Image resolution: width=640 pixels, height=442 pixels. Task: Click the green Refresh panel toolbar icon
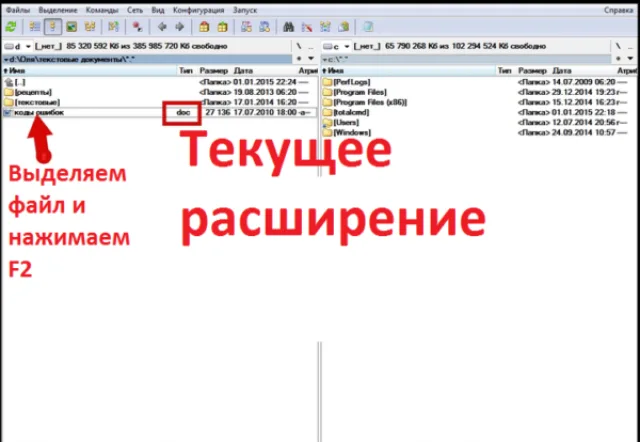(x=11, y=27)
